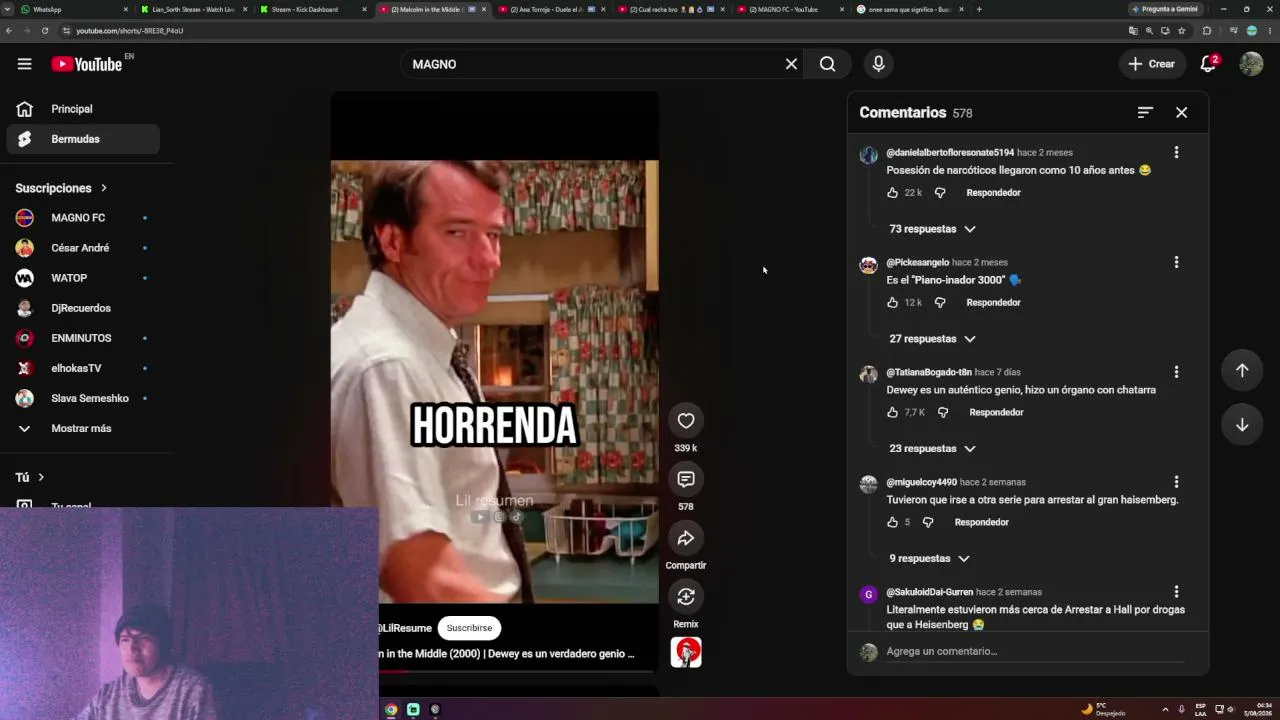Open Chrome from the taskbar

tap(391, 709)
